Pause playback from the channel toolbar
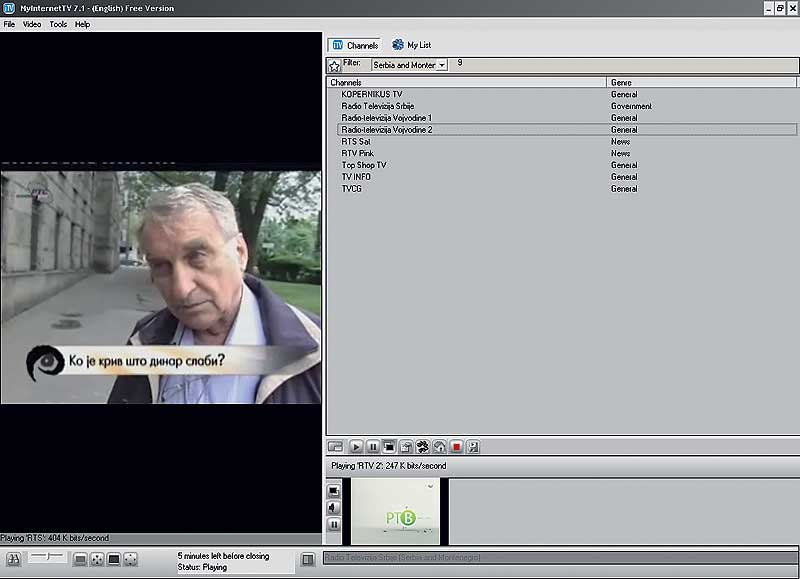 (372, 447)
